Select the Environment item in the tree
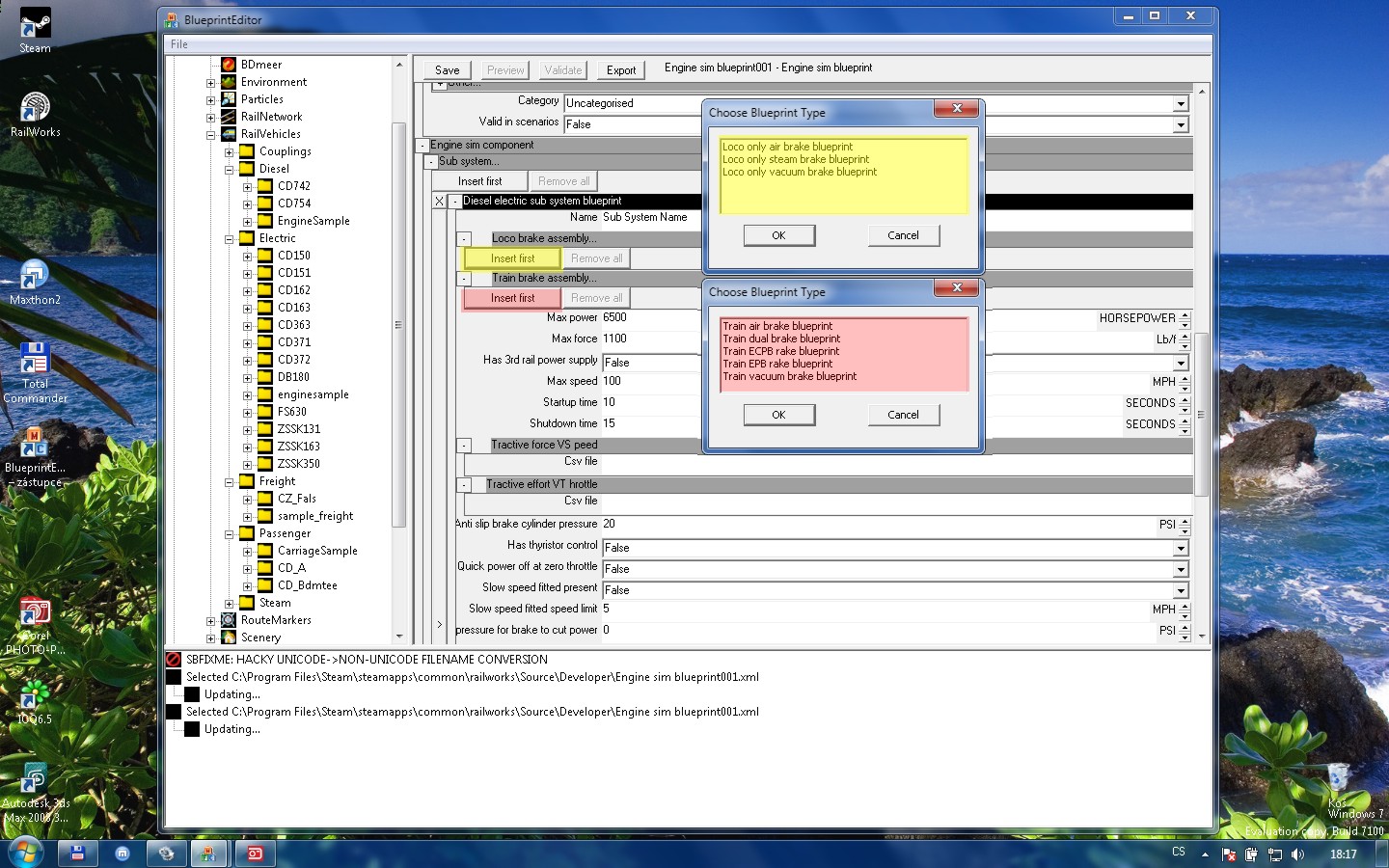Image resolution: width=1389 pixels, height=868 pixels. point(273,82)
